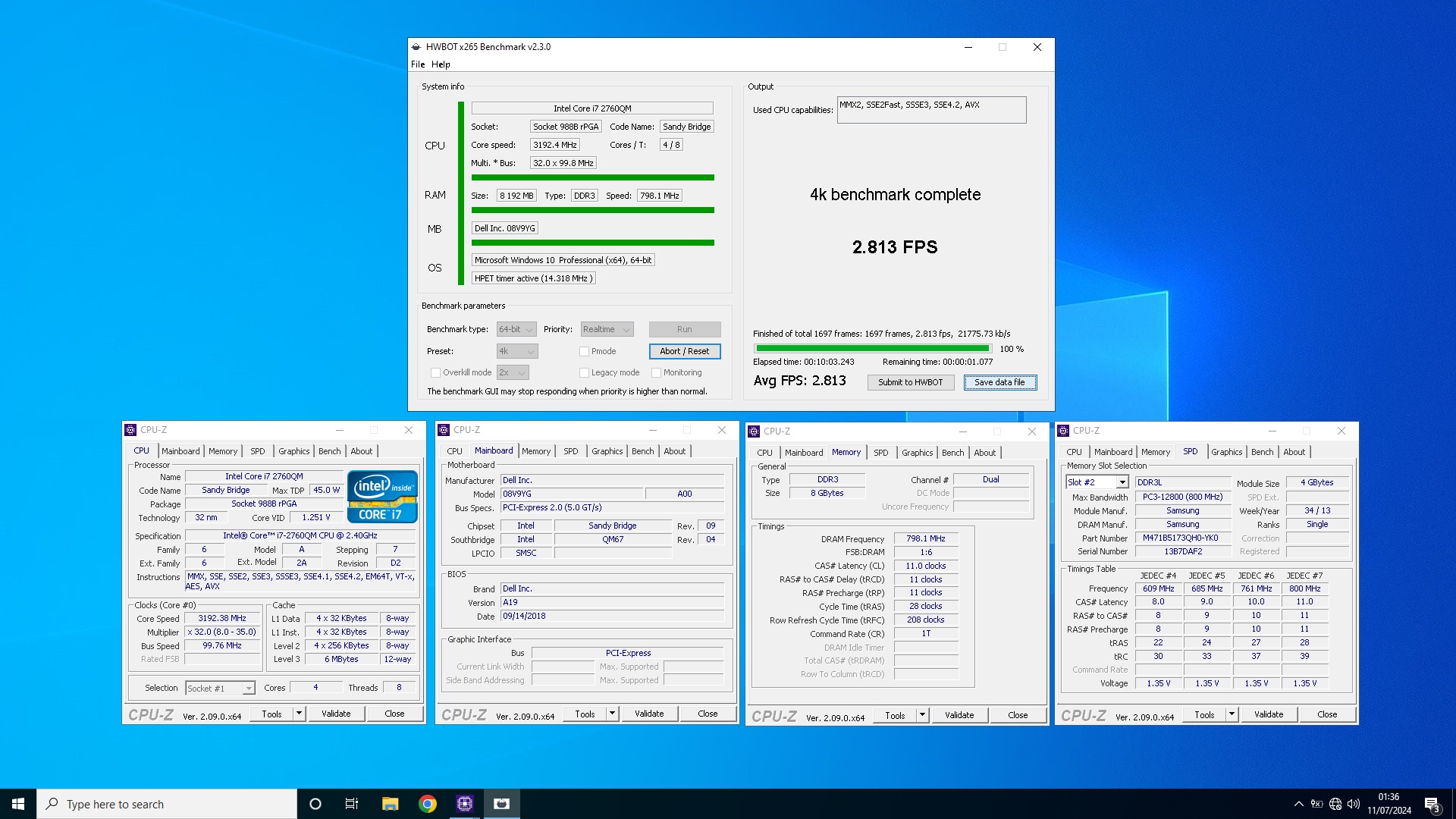Click CPU-Z icon in CPU tab window title
Viewport: 1456px width, 819px height.
[130, 430]
